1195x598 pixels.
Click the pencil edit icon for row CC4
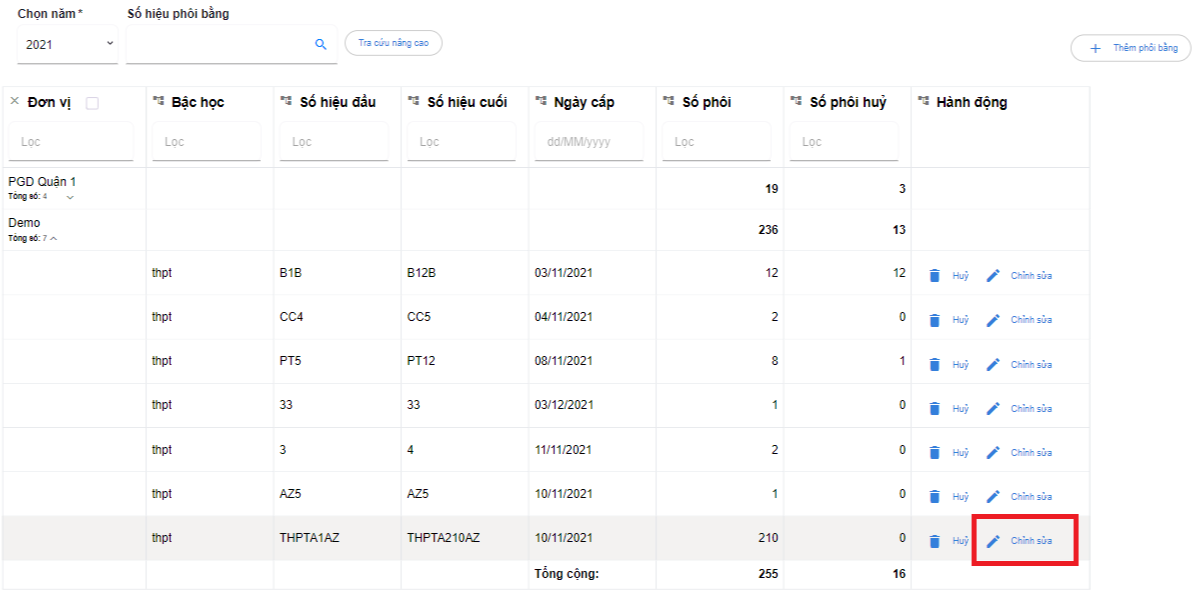click(x=993, y=320)
